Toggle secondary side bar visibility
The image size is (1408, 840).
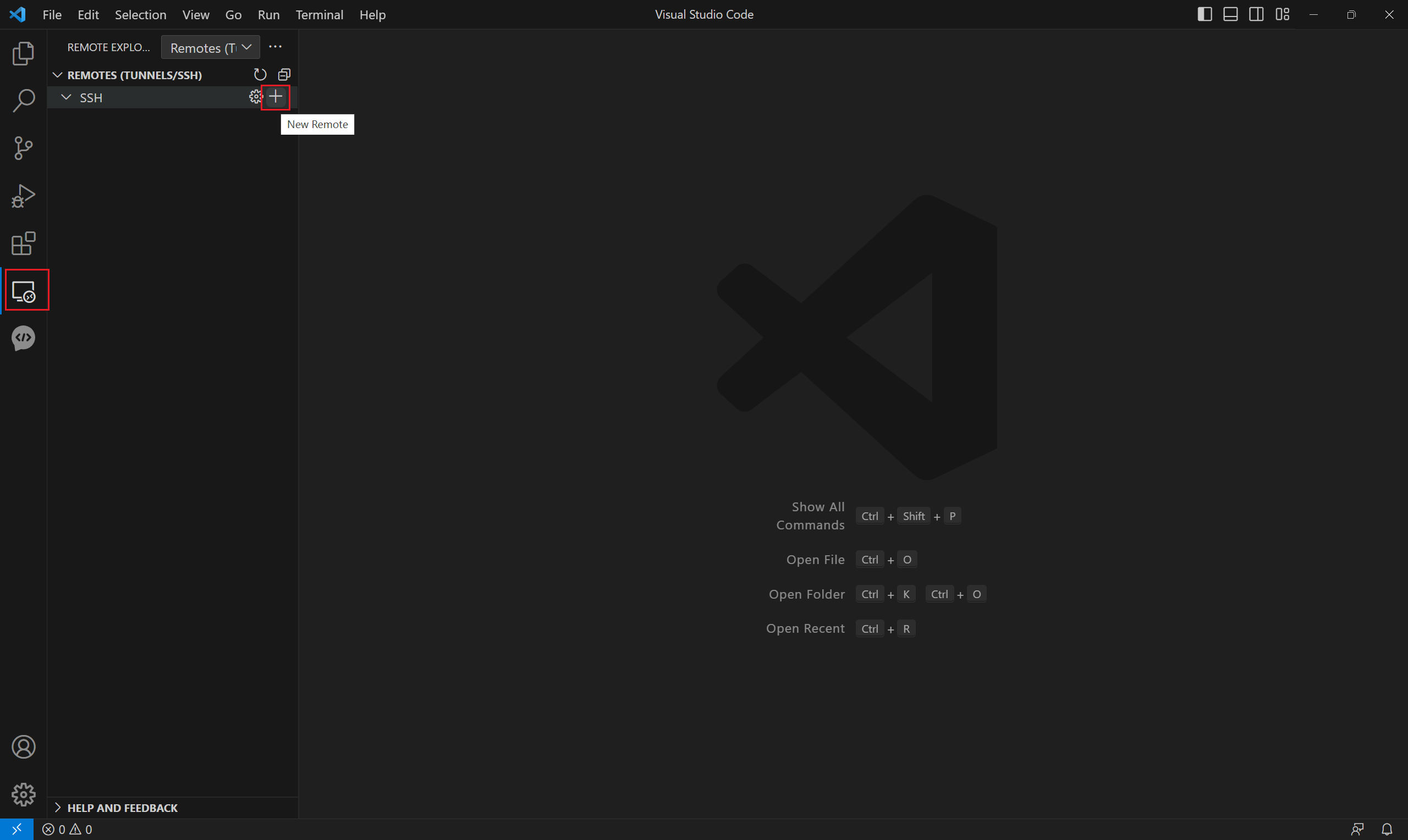point(1256,14)
